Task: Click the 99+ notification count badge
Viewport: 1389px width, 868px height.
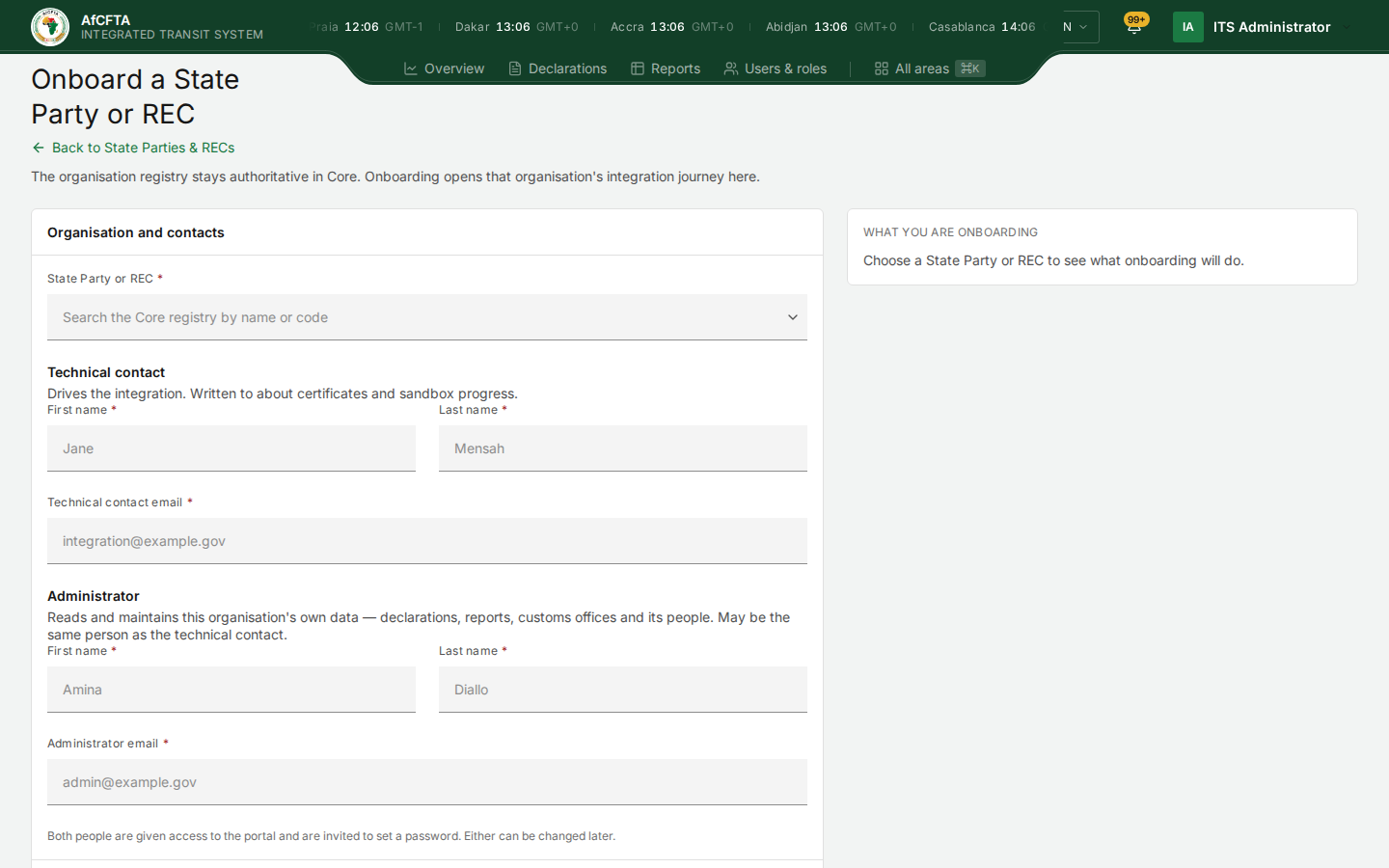Action: pyautogui.click(x=1137, y=19)
